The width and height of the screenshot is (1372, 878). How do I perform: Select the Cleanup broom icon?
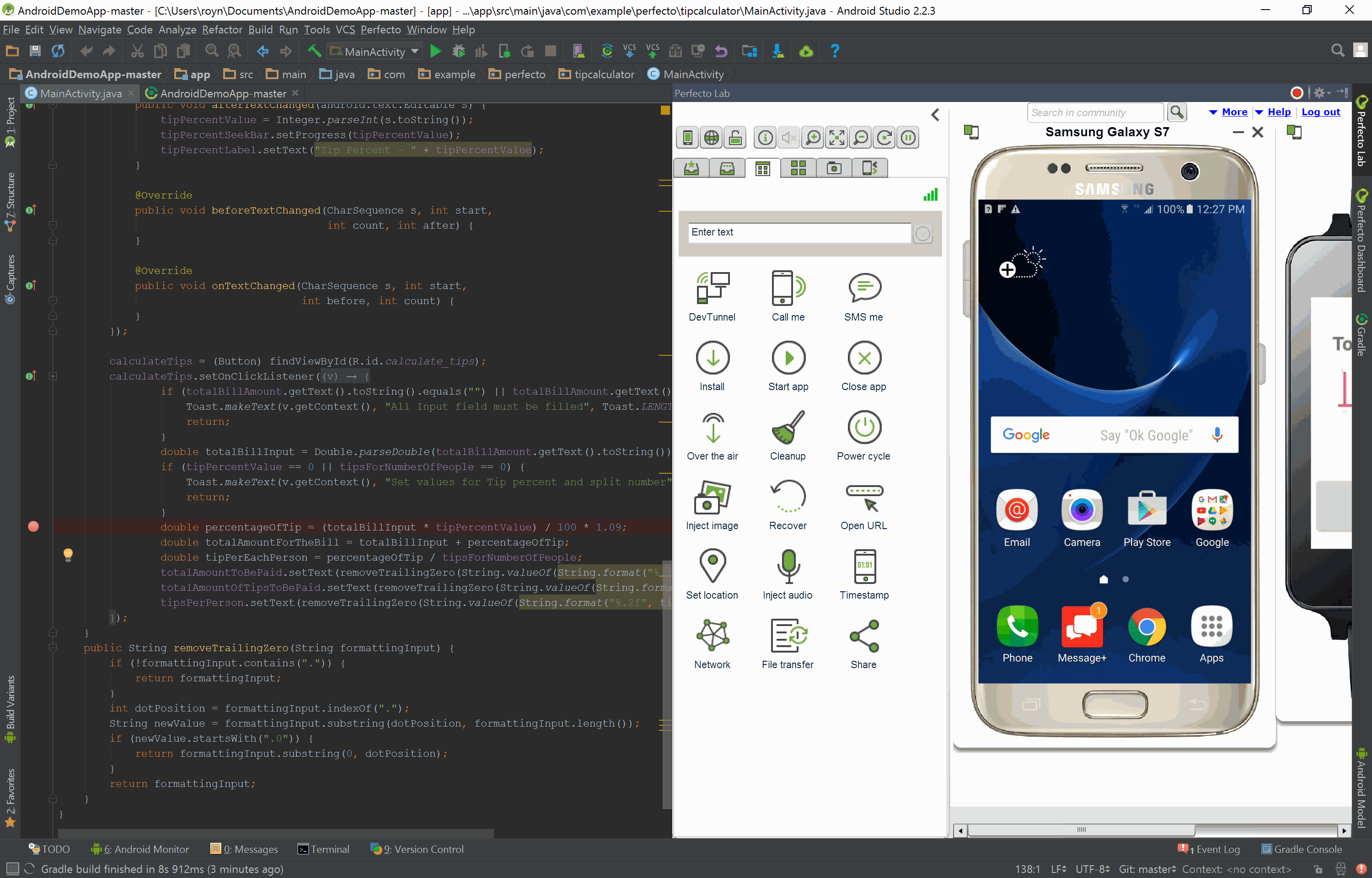[x=788, y=427]
